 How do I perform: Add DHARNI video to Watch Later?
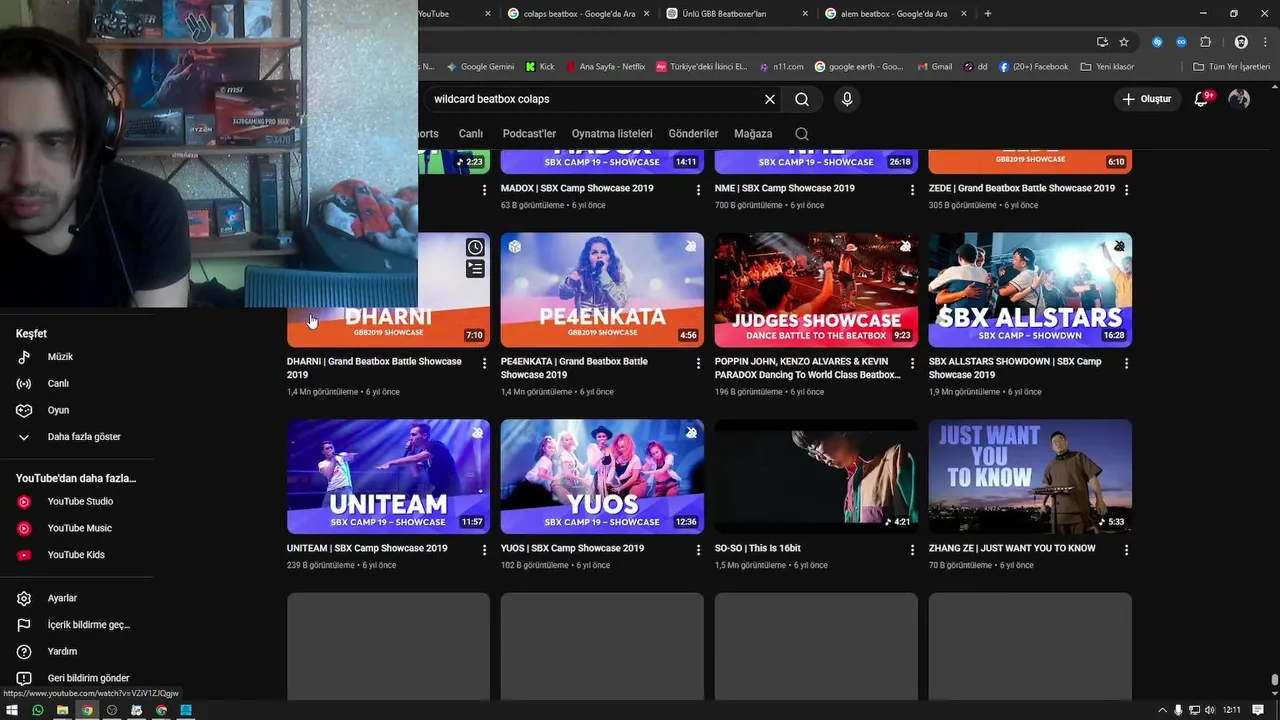(x=475, y=247)
